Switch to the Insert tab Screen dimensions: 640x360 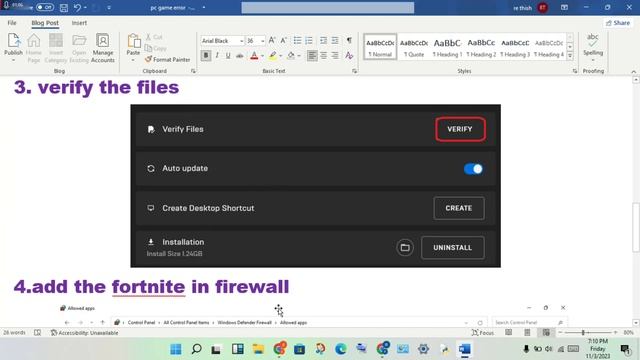79,23
